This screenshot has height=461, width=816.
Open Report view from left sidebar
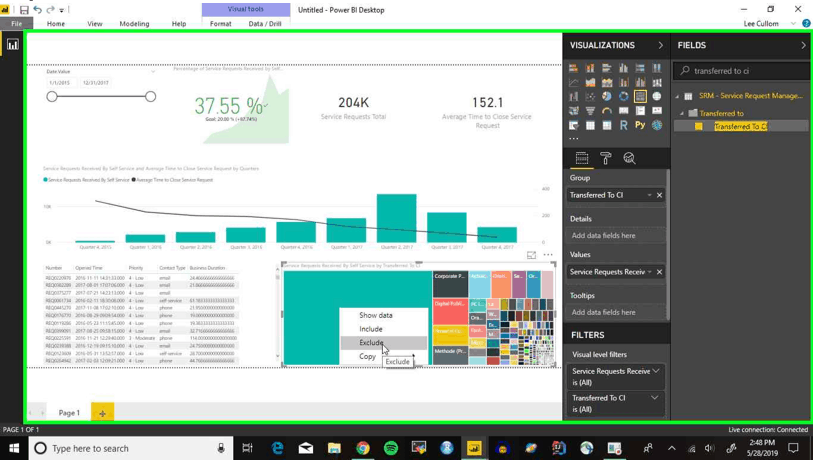[12, 45]
